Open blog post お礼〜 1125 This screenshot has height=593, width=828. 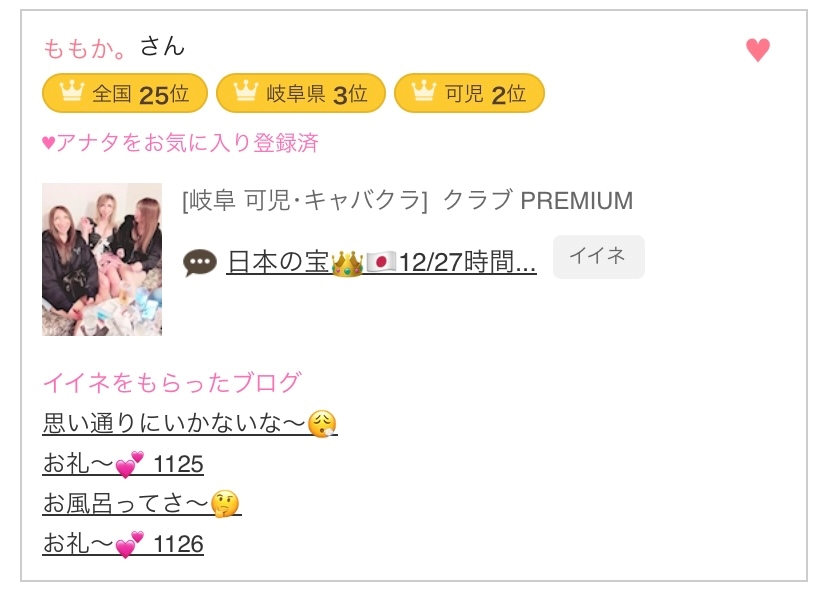123,464
